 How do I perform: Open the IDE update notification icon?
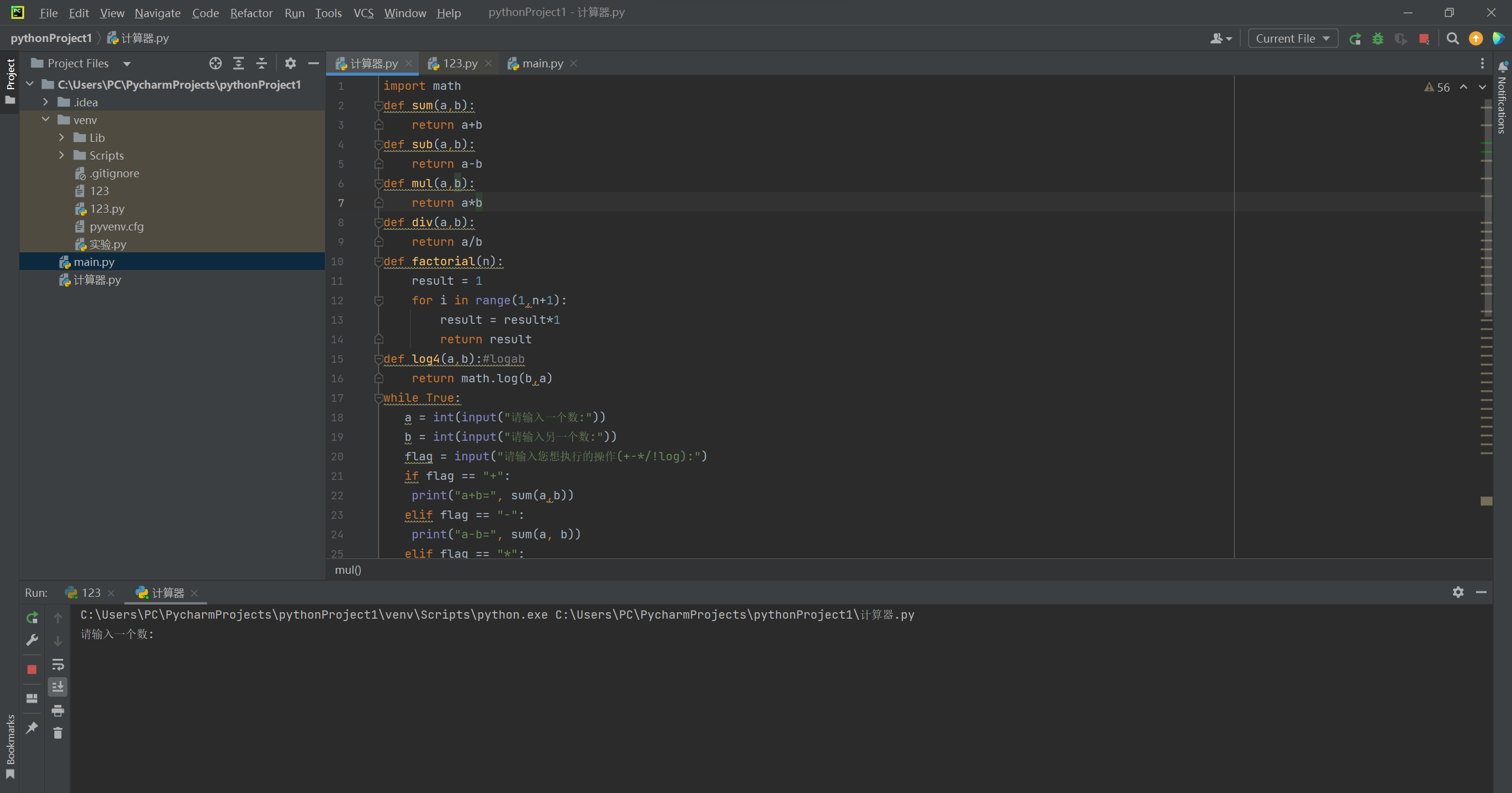(x=1476, y=39)
